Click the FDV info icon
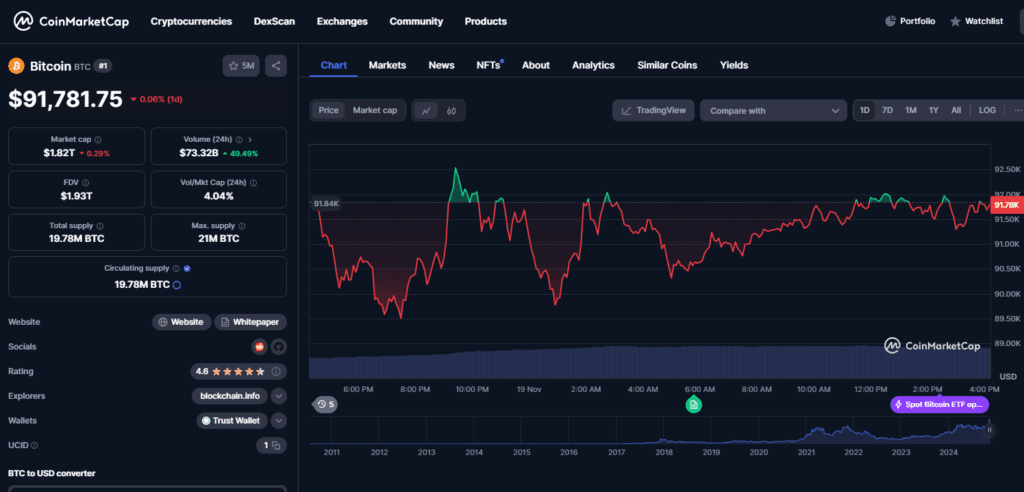Image resolution: width=1024 pixels, height=492 pixels. coord(86,183)
